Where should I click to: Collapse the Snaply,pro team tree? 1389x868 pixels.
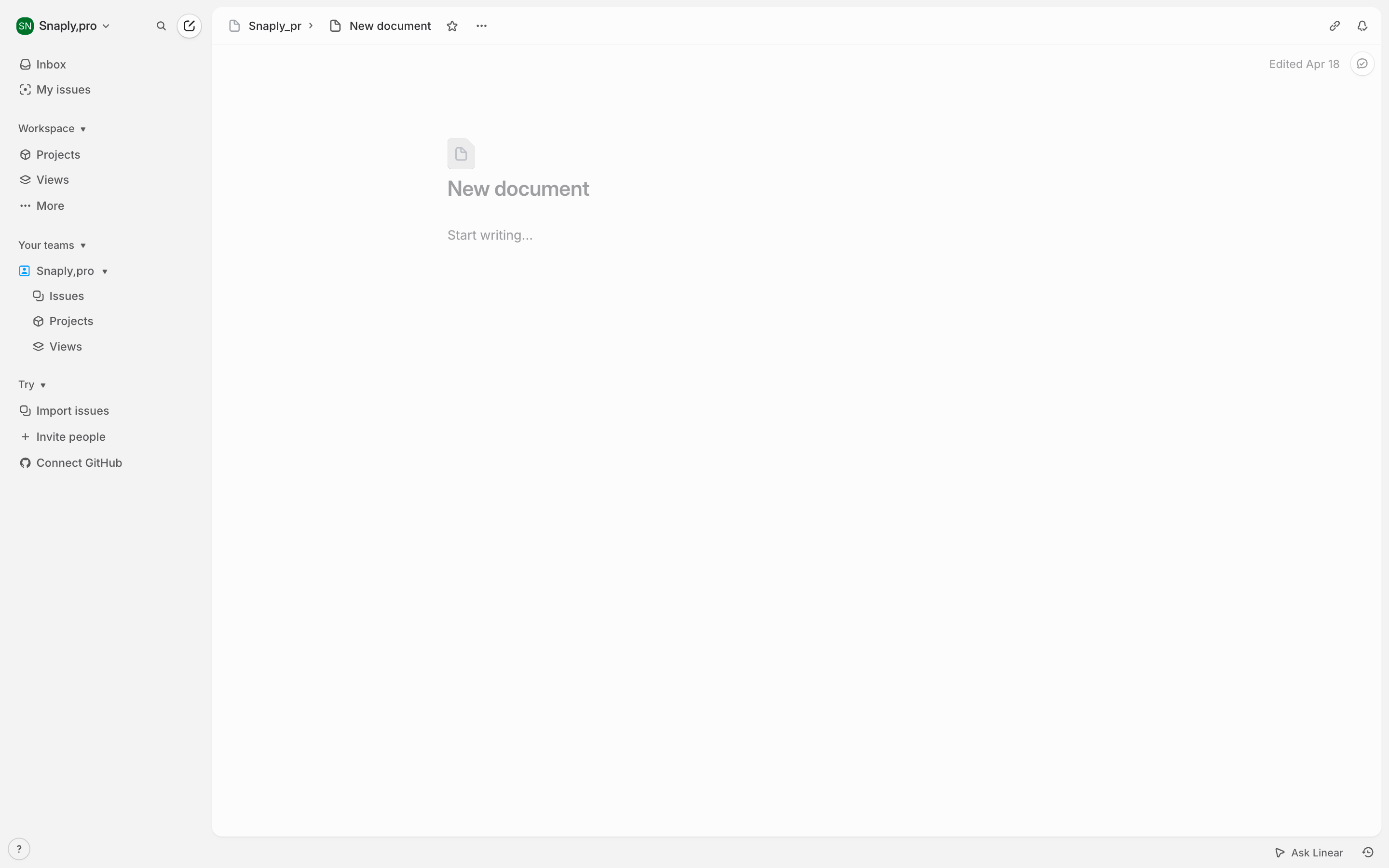click(105, 271)
